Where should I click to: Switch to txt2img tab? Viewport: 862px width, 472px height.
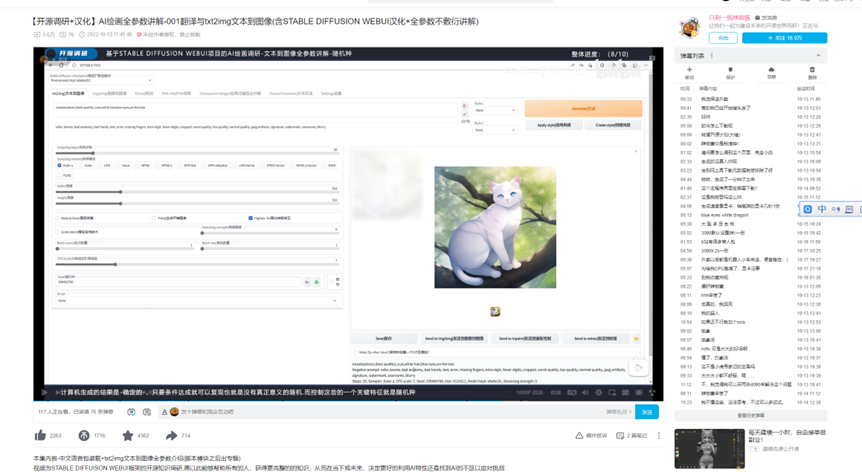[x=68, y=93]
